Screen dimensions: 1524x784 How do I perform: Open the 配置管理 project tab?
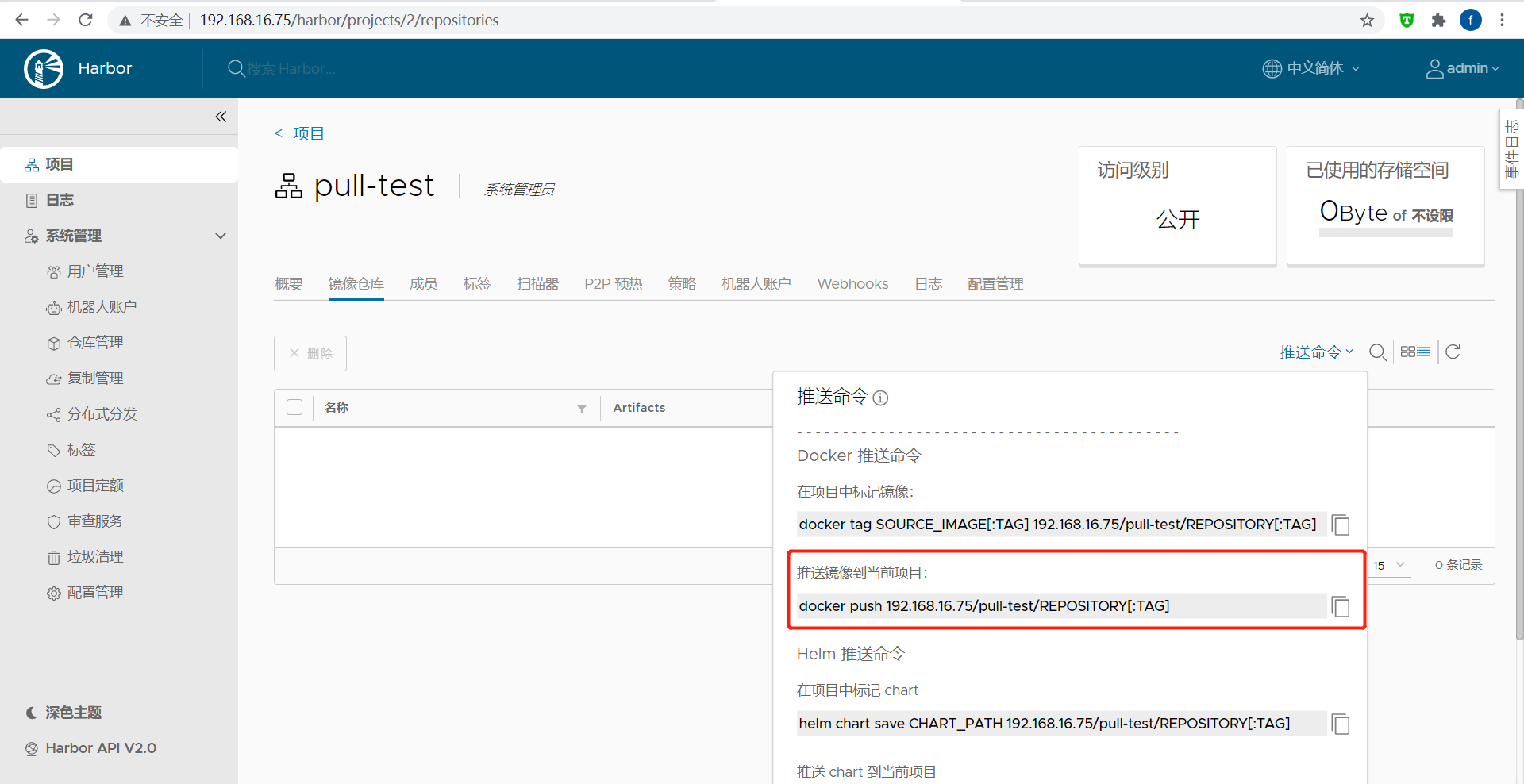point(995,284)
